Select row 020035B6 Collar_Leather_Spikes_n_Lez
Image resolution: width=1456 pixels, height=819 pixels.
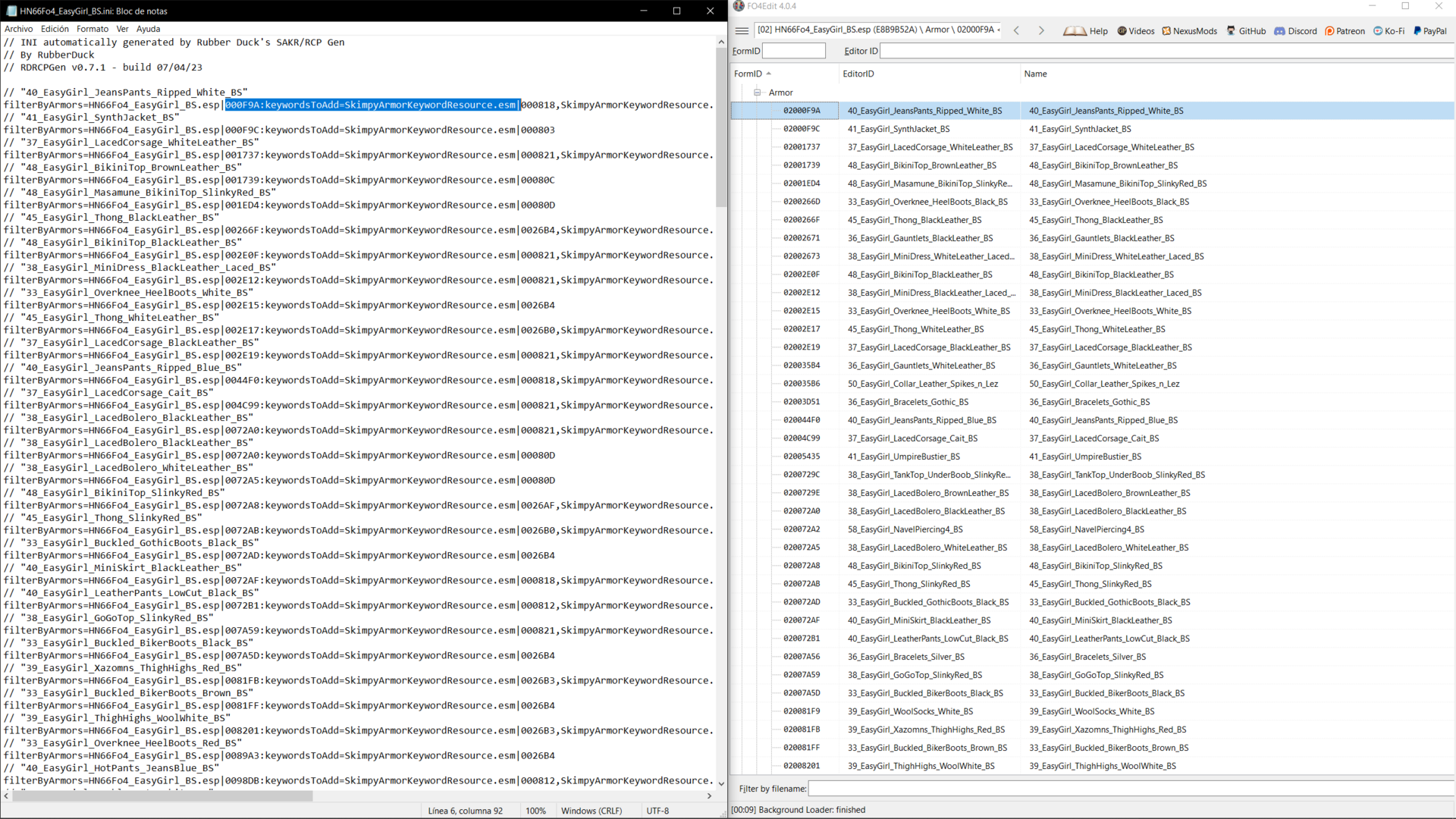(1093, 384)
